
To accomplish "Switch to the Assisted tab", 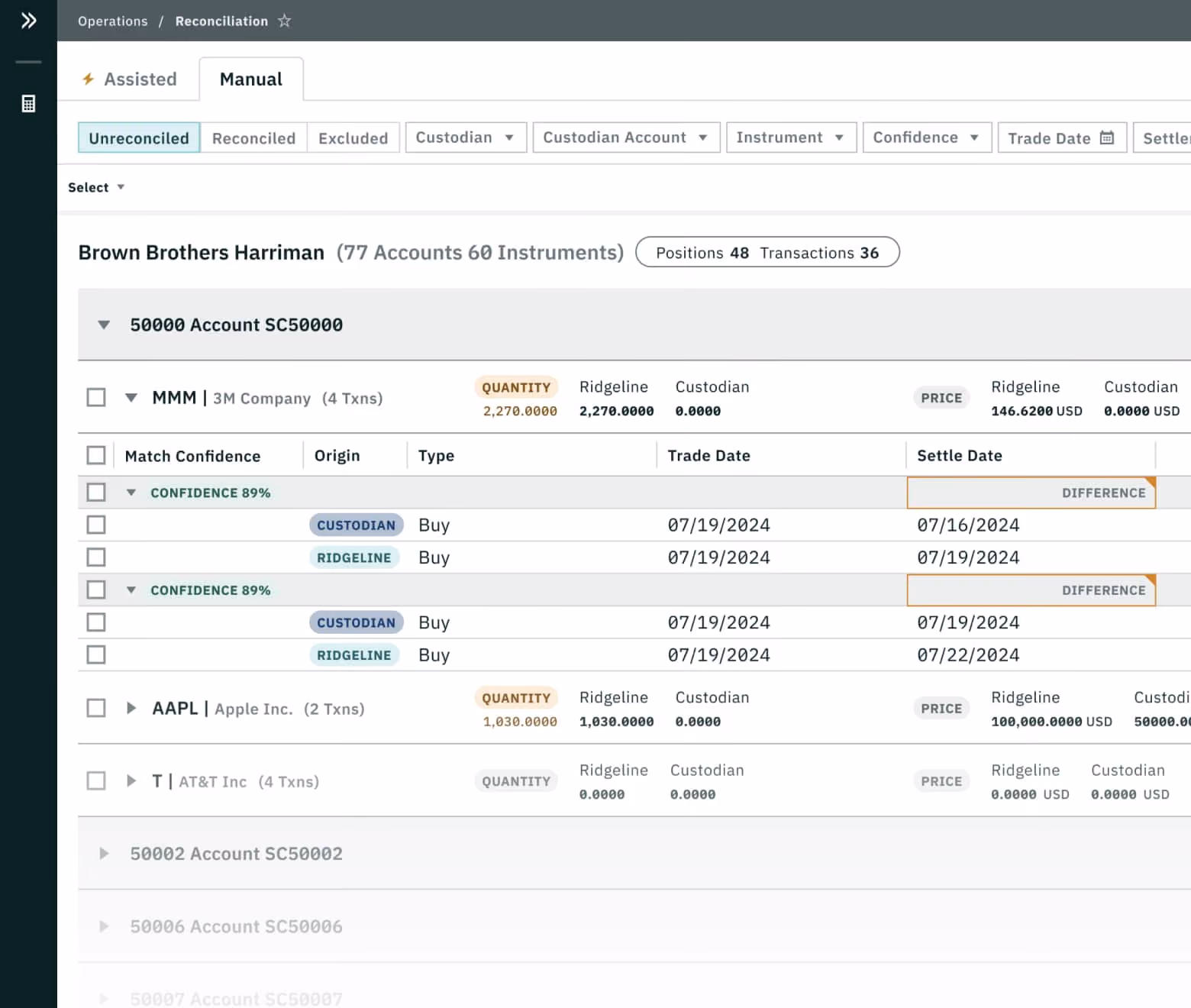I will point(130,79).
